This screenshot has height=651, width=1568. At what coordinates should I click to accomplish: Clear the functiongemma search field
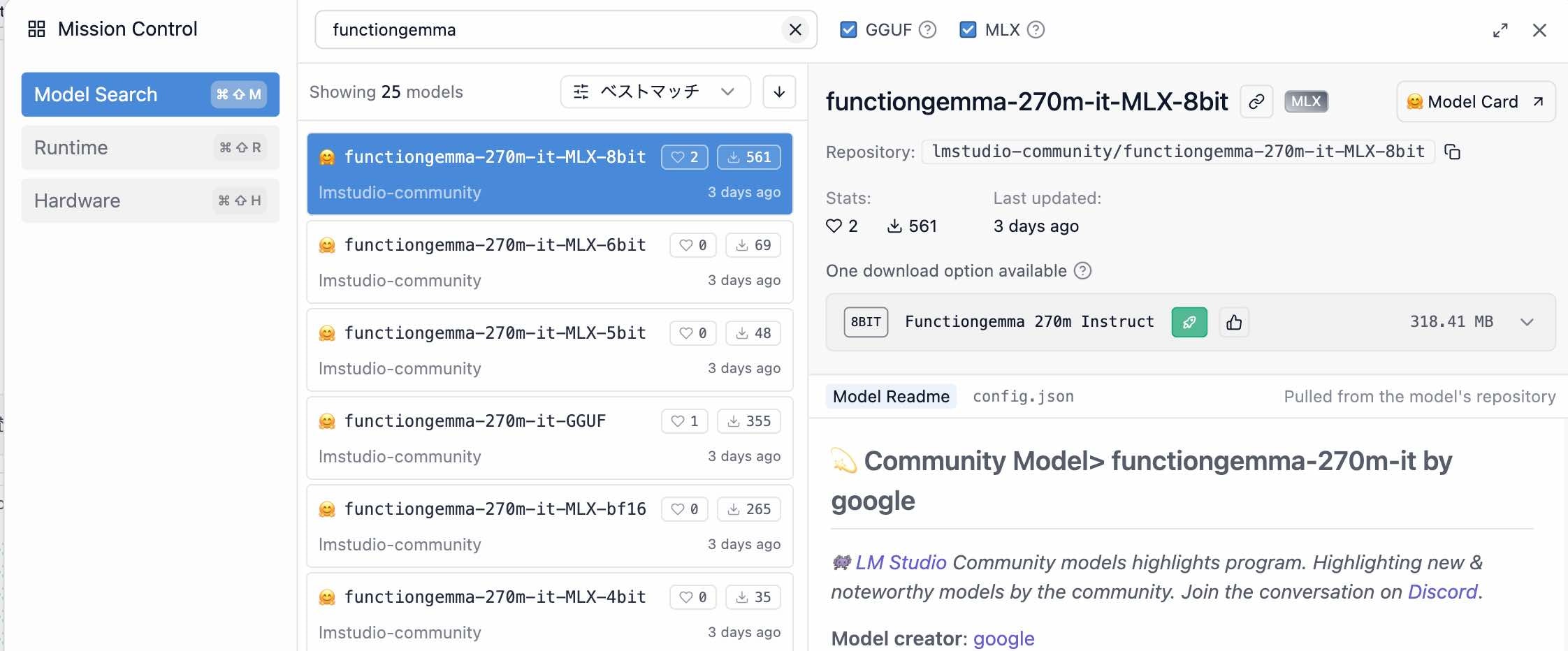tap(795, 29)
